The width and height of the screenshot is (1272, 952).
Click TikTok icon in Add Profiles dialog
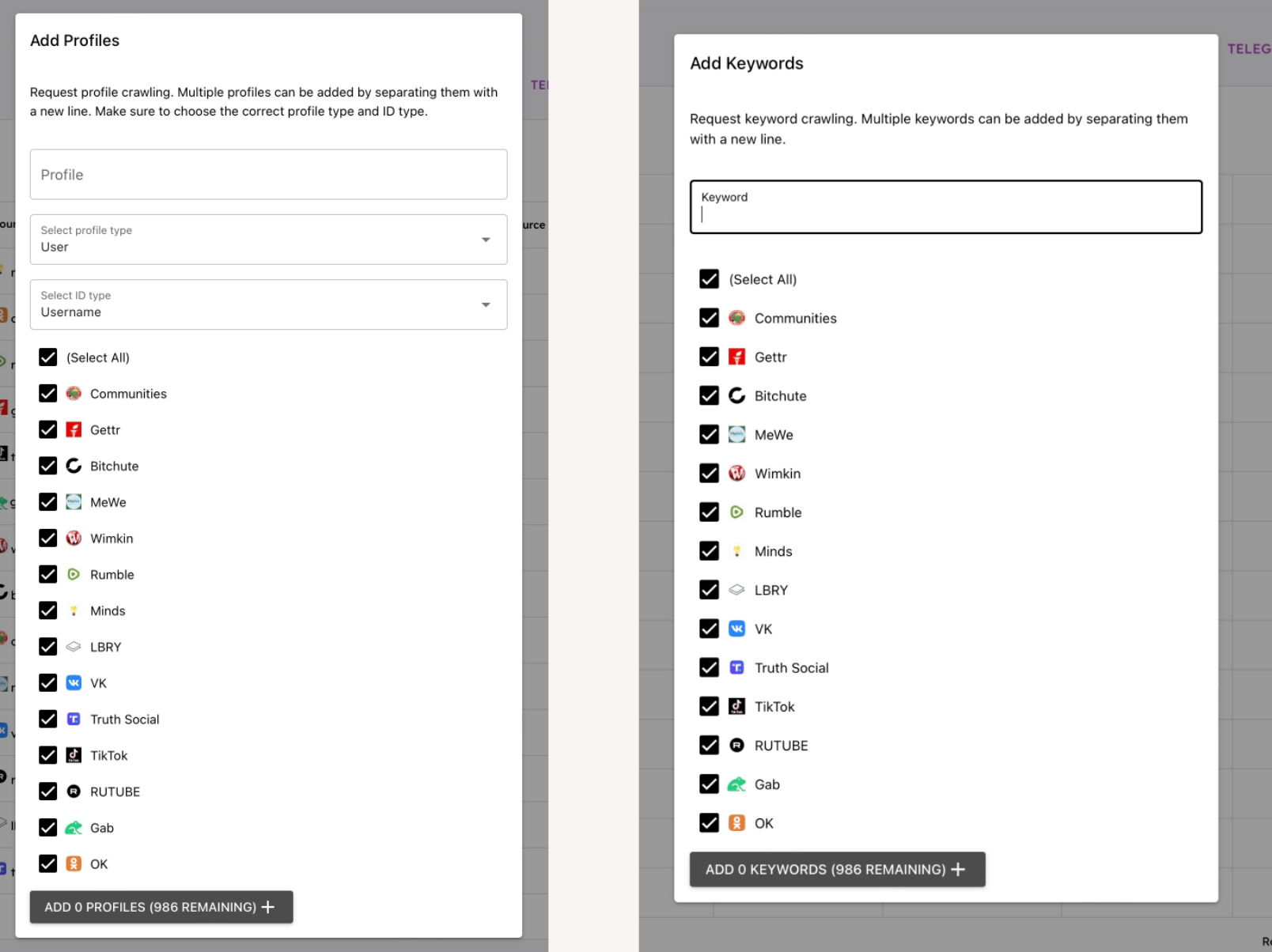tap(74, 755)
